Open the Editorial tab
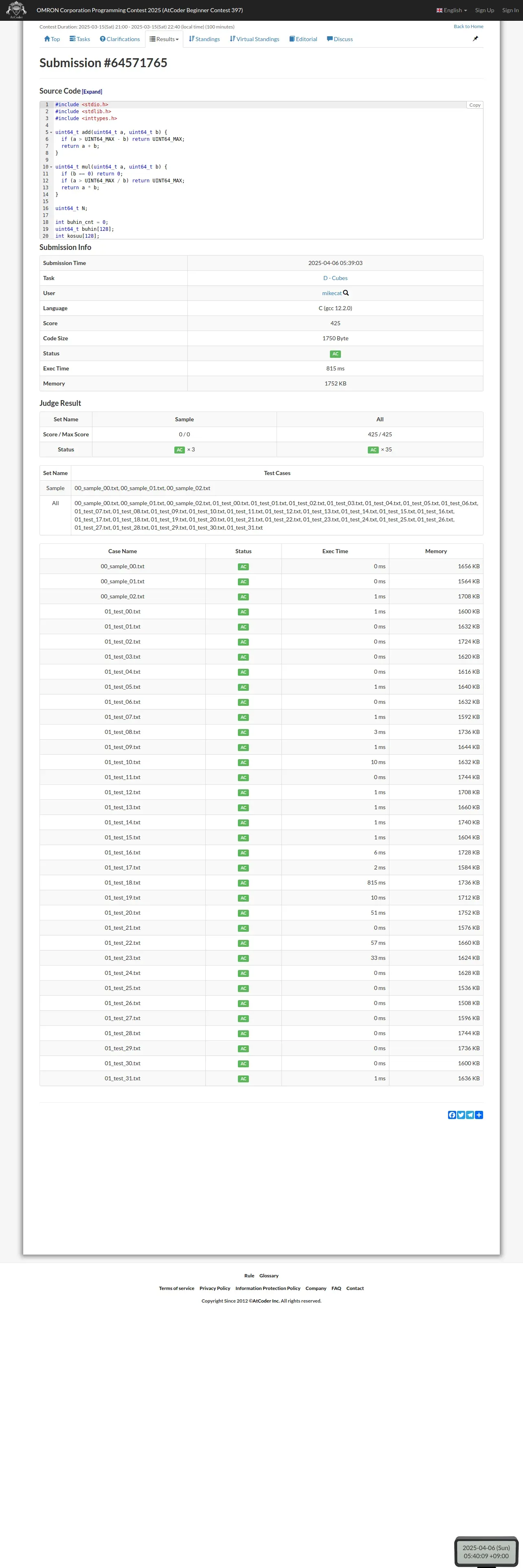This screenshot has width=523, height=1568. click(303, 39)
